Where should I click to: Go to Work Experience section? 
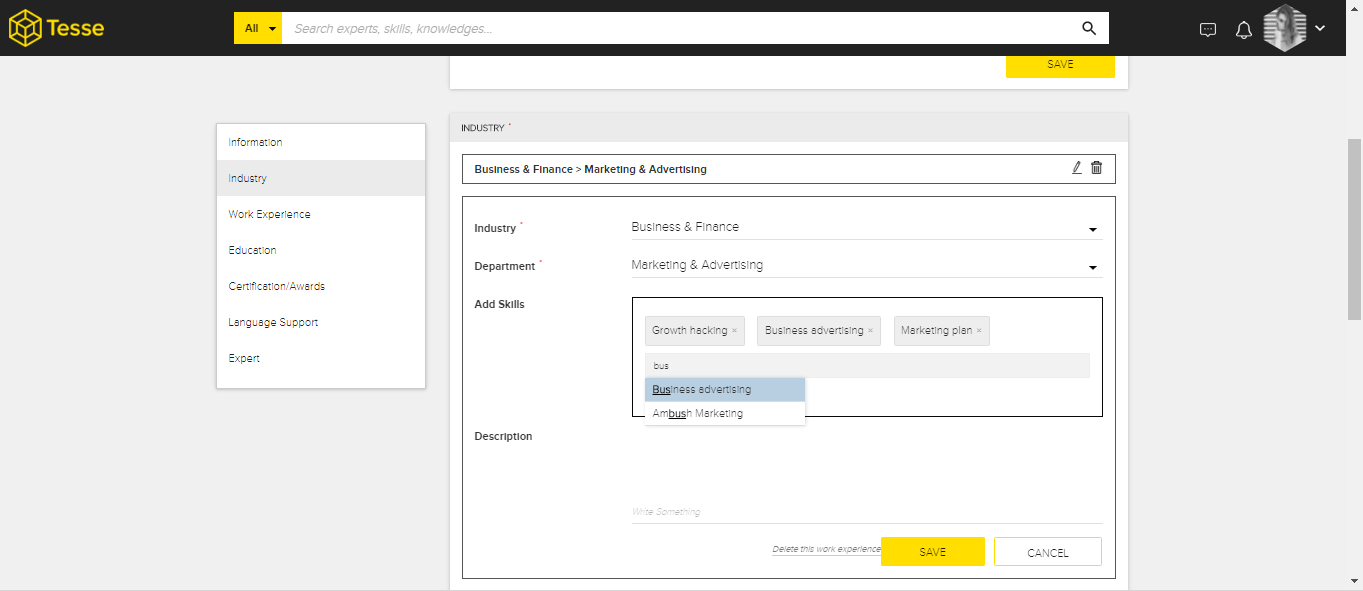click(321, 214)
